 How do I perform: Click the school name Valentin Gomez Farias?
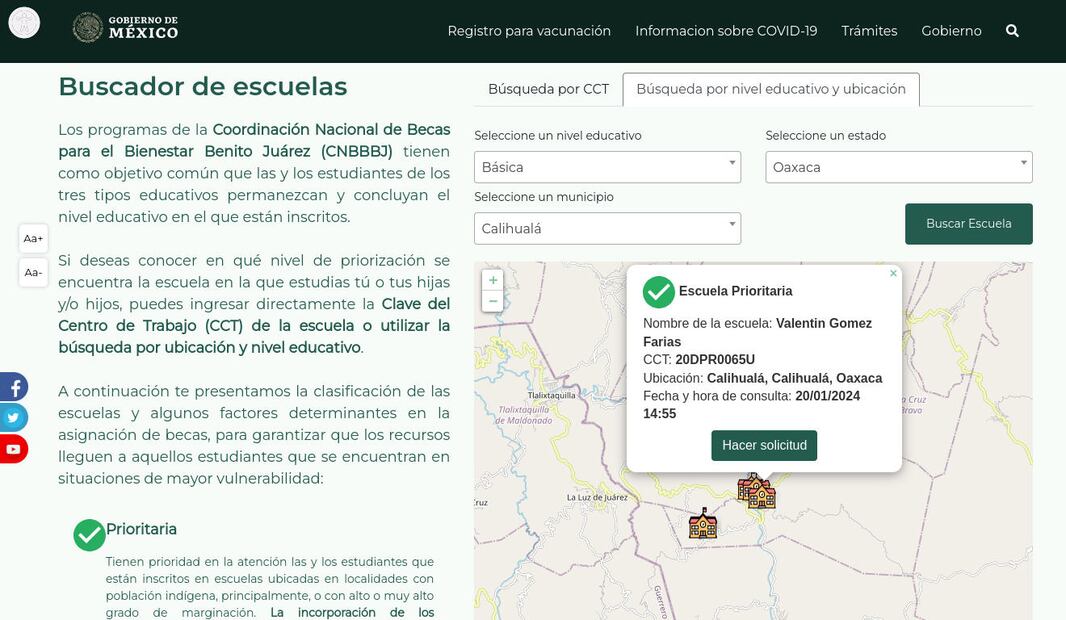click(757, 332)
